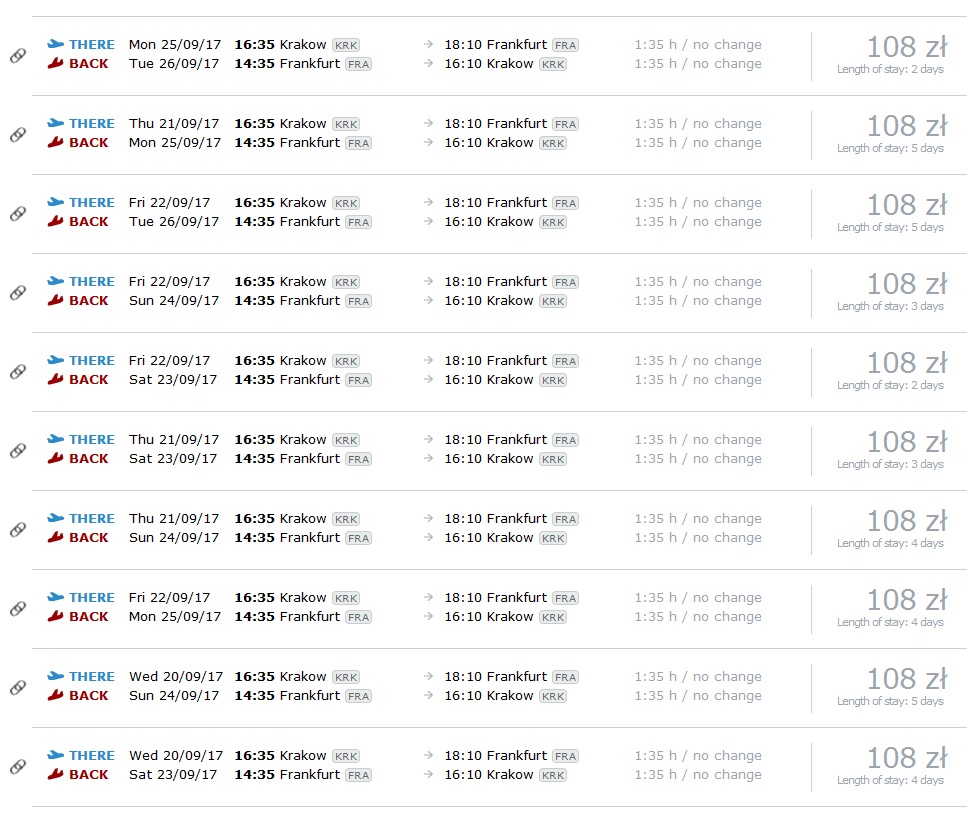
Task: Click 'Length of stay: 5 days' in Thu 21/09–Mon 25/09 trip
Action: [x=890, y=148]
